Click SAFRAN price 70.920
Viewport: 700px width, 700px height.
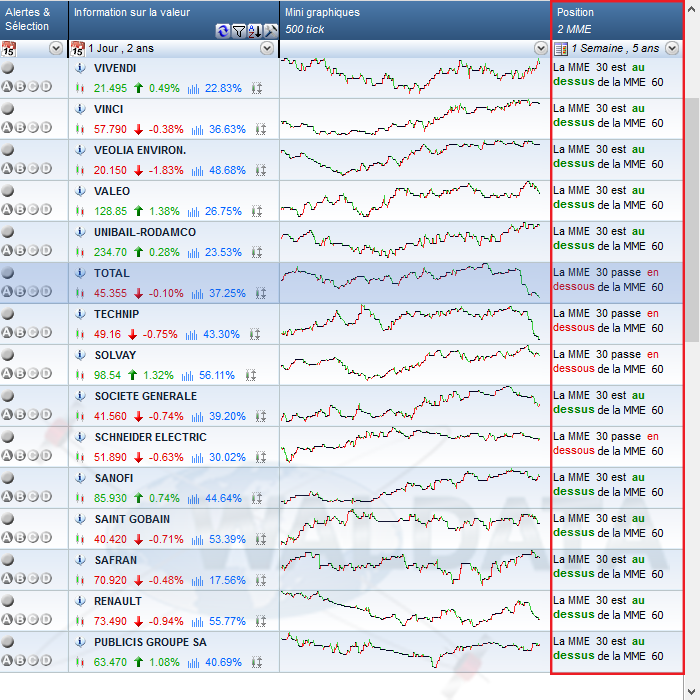(x=110, y=580)
